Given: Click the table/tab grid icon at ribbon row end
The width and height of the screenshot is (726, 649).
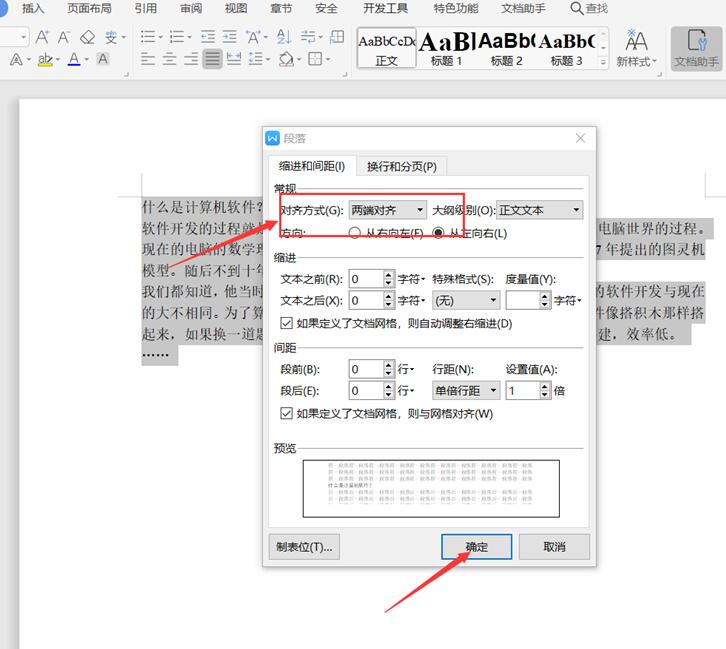Looking at the screenshot, I should tap(337, 37).
